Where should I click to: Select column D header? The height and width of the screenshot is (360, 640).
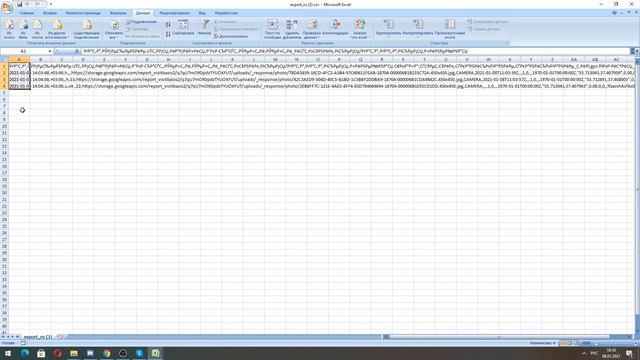(x=83, y=60)
